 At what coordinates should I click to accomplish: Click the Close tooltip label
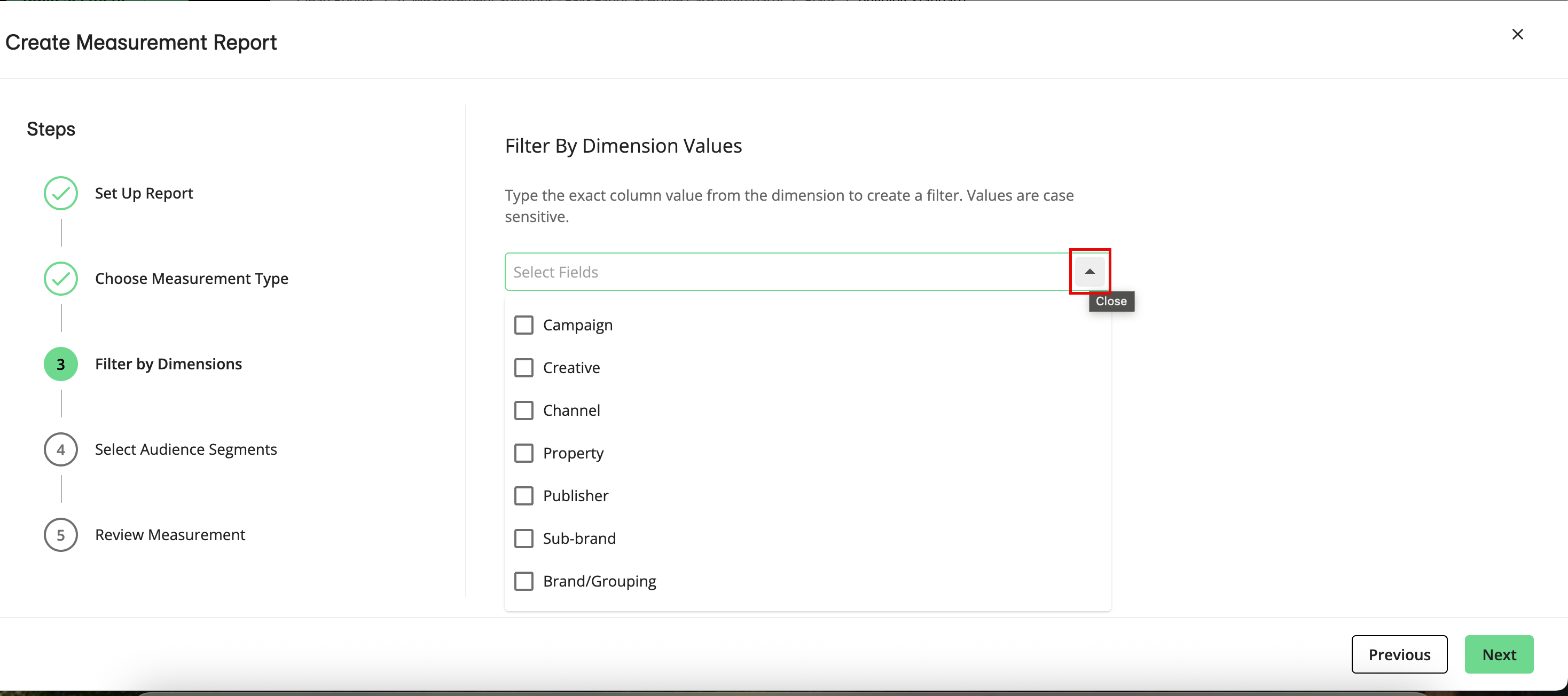[1111, 301]
